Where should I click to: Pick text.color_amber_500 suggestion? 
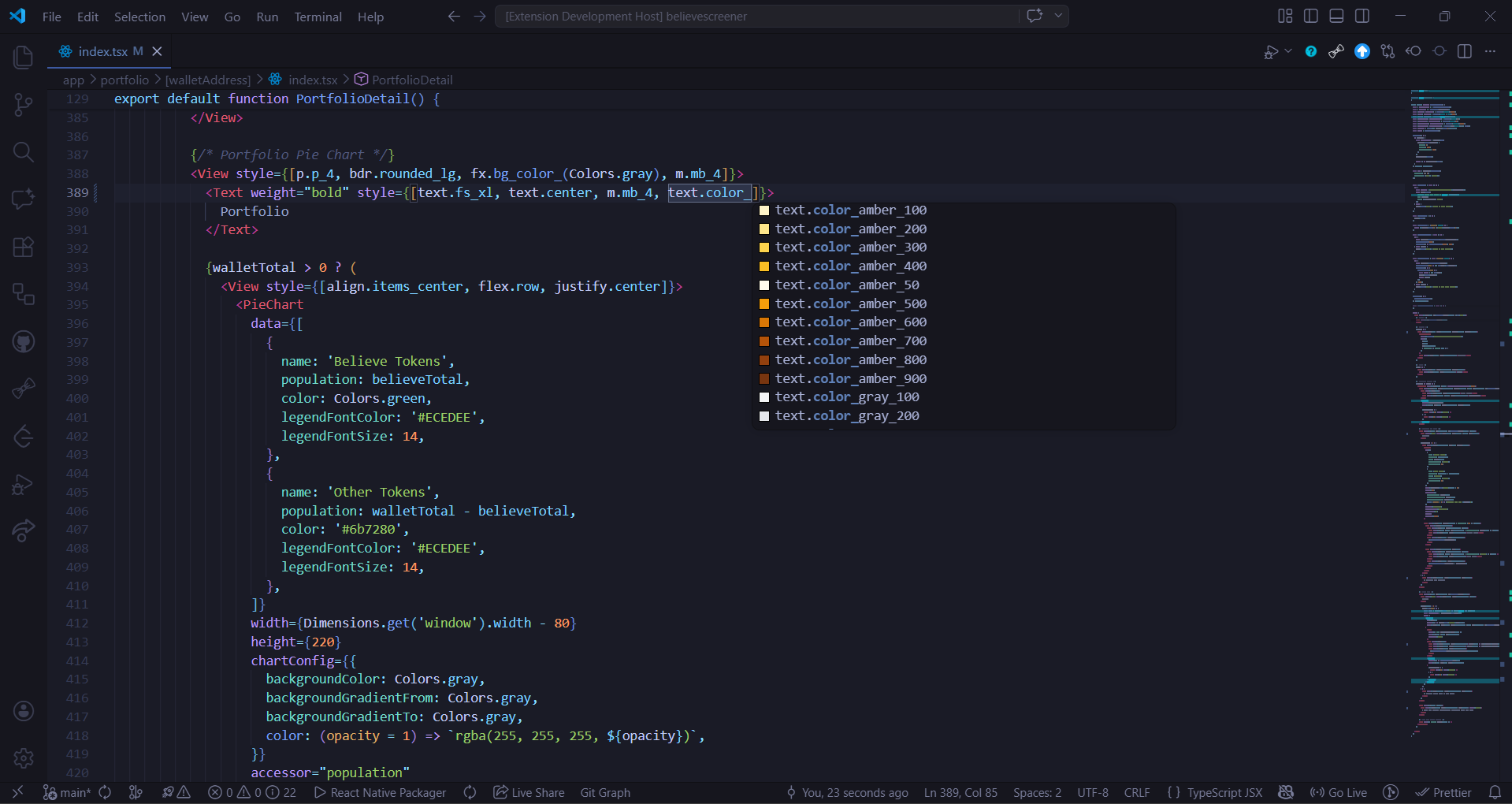[964, 303]
